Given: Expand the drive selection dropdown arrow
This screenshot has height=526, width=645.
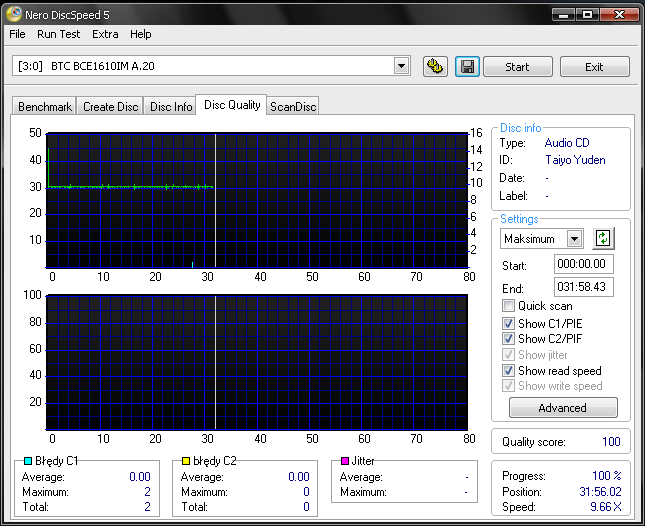Looking at the screenshot, I should coord(401,66).
